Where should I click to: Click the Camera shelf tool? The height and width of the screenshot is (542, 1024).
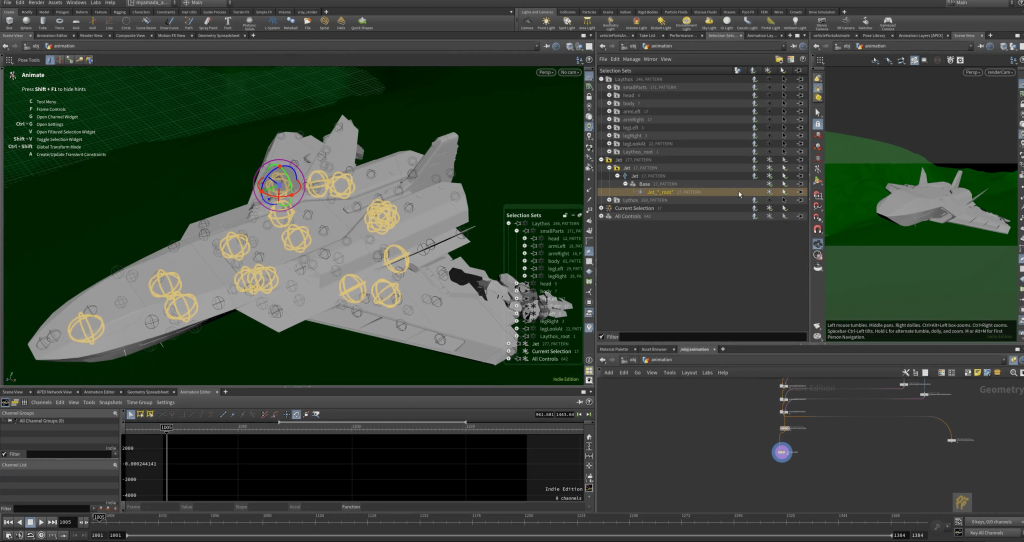[527, 23]
